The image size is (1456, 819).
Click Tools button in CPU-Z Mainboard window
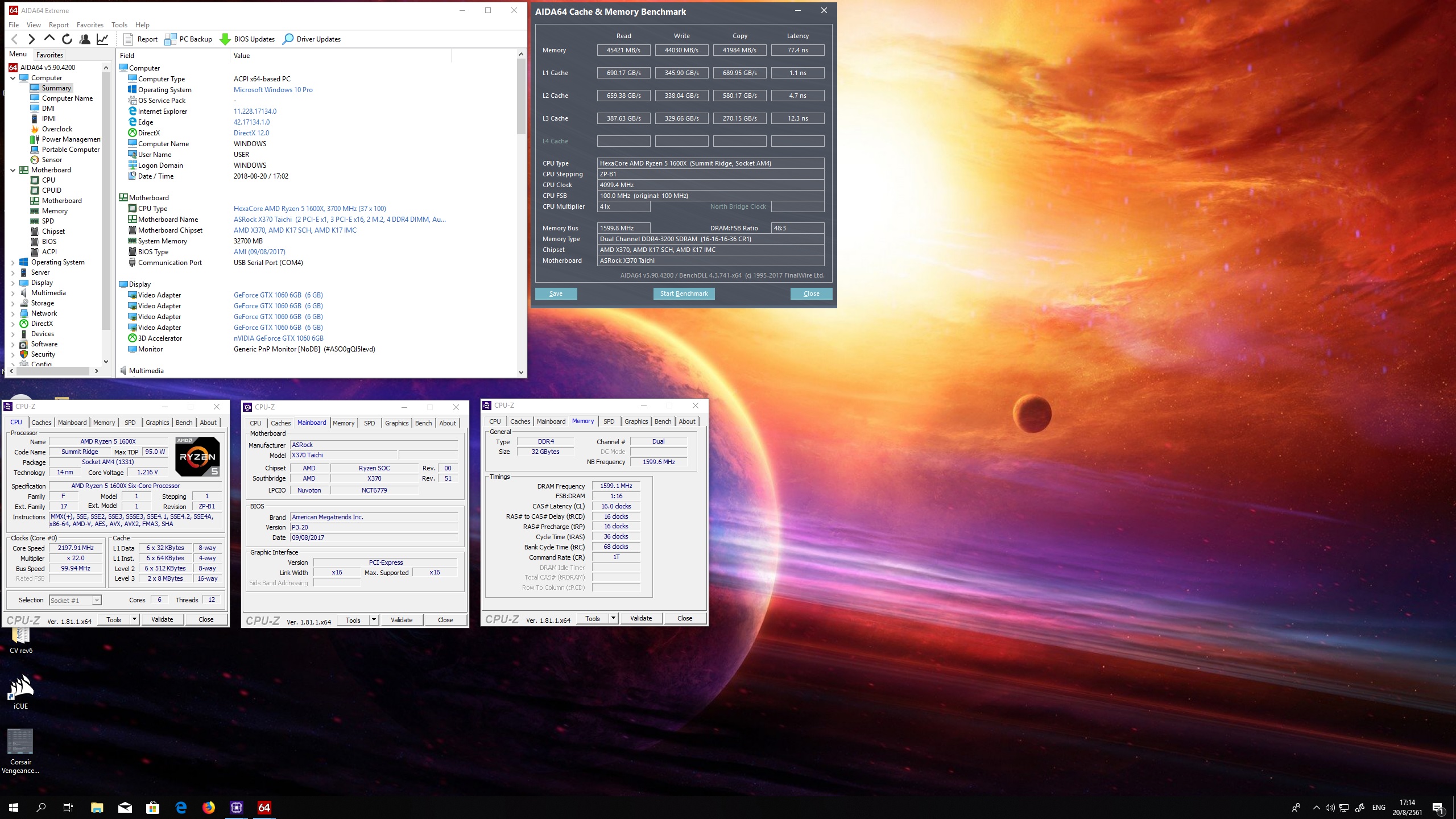(x=353, y=620)
